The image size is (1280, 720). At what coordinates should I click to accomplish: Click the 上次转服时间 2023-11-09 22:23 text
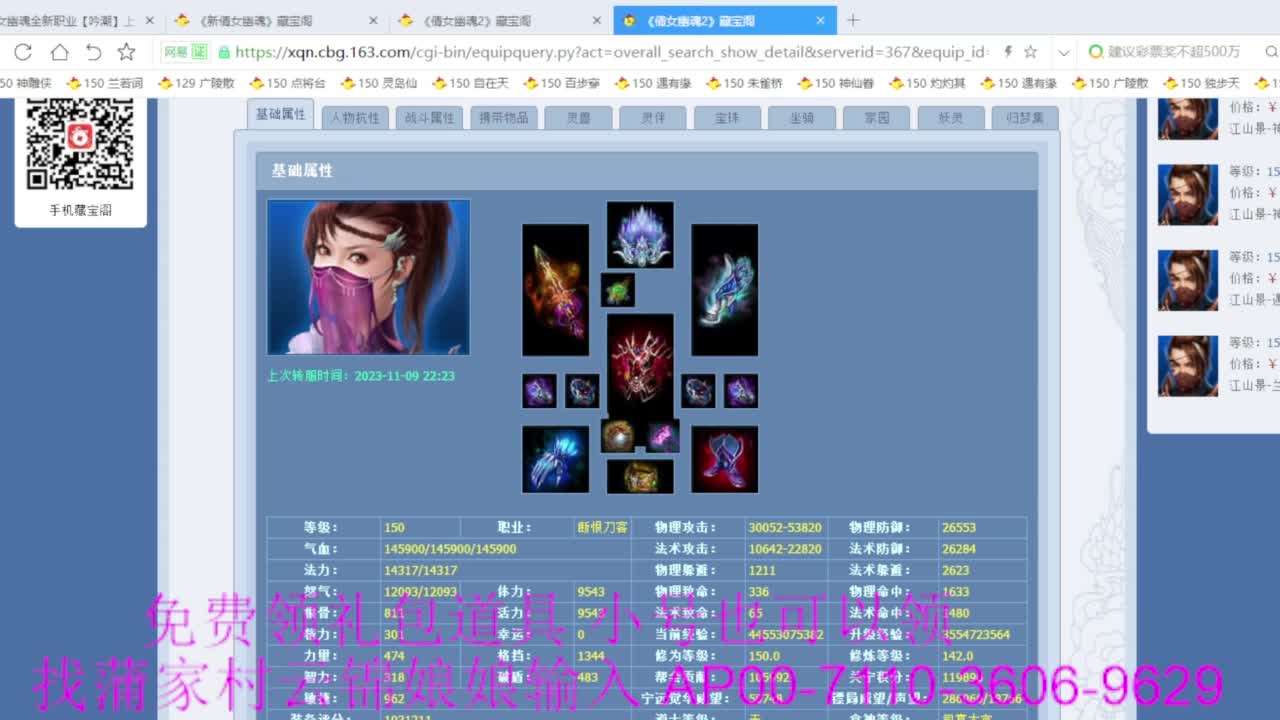(361, 376)
